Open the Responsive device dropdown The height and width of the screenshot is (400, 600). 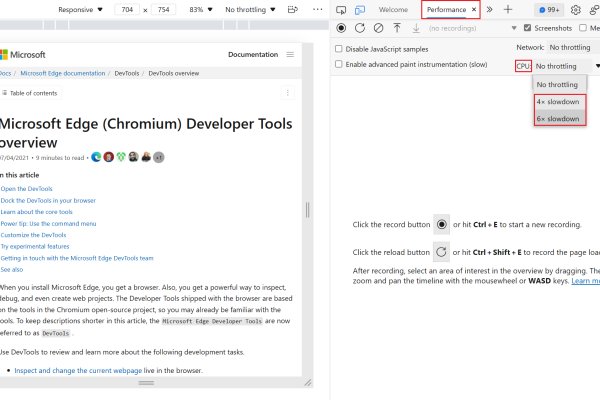pos(82,9)
